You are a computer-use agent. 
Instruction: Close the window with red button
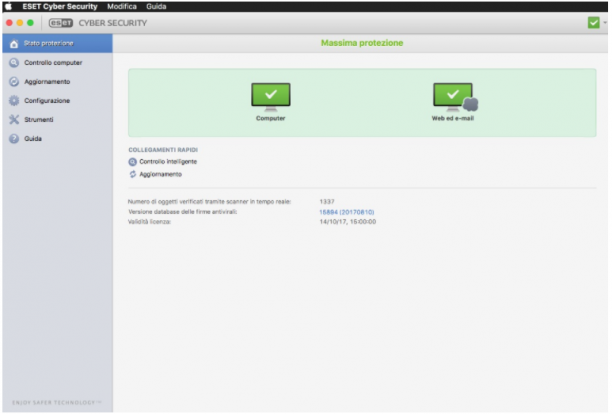click(9, 23)
